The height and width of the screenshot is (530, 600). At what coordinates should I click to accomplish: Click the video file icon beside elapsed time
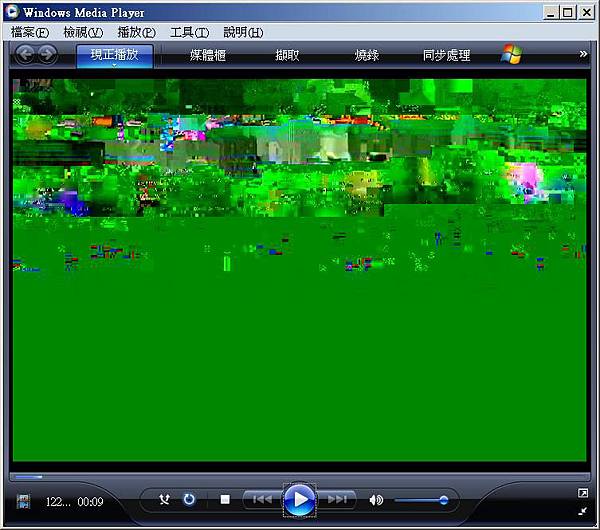24,501
